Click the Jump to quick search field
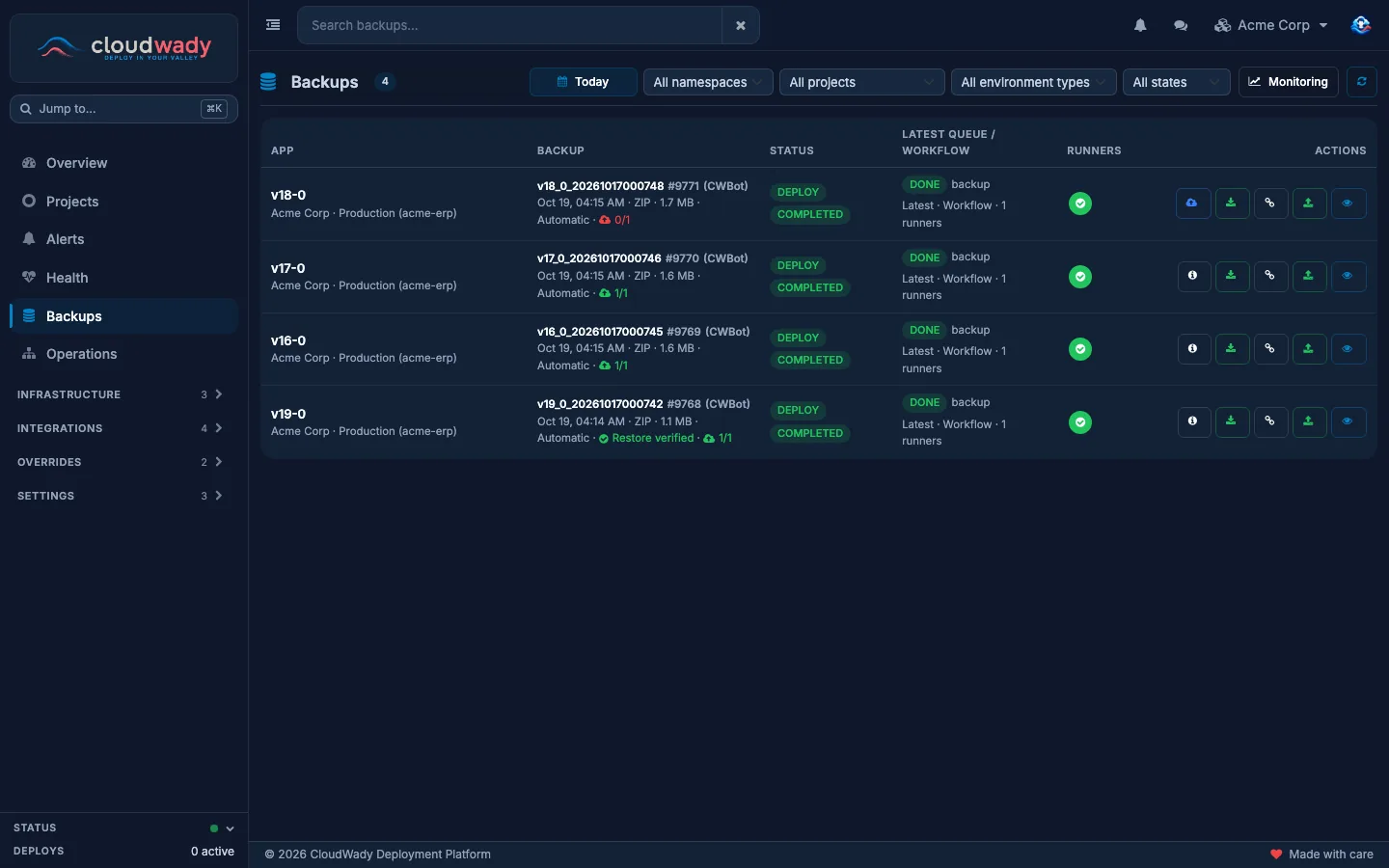 coord(123,109)
